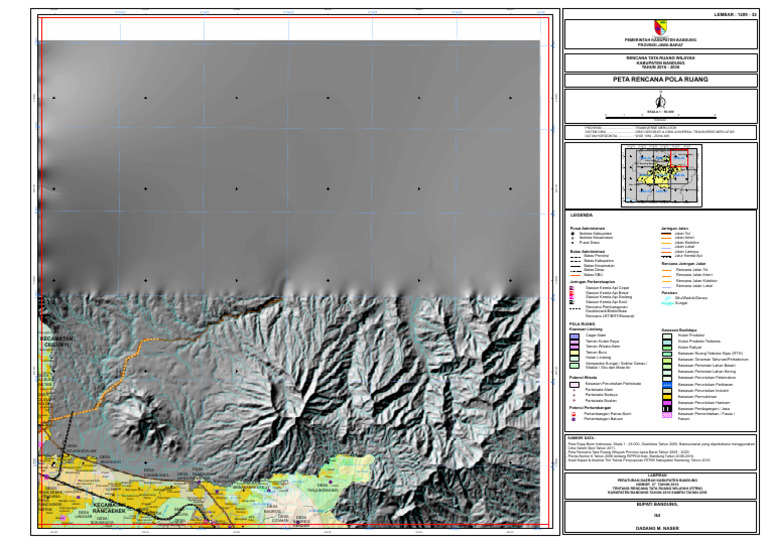The image size is (768, 542).
Task: Click the Kawasan Peruntukan Hankam magenta swatch
Action: (667, 403)
